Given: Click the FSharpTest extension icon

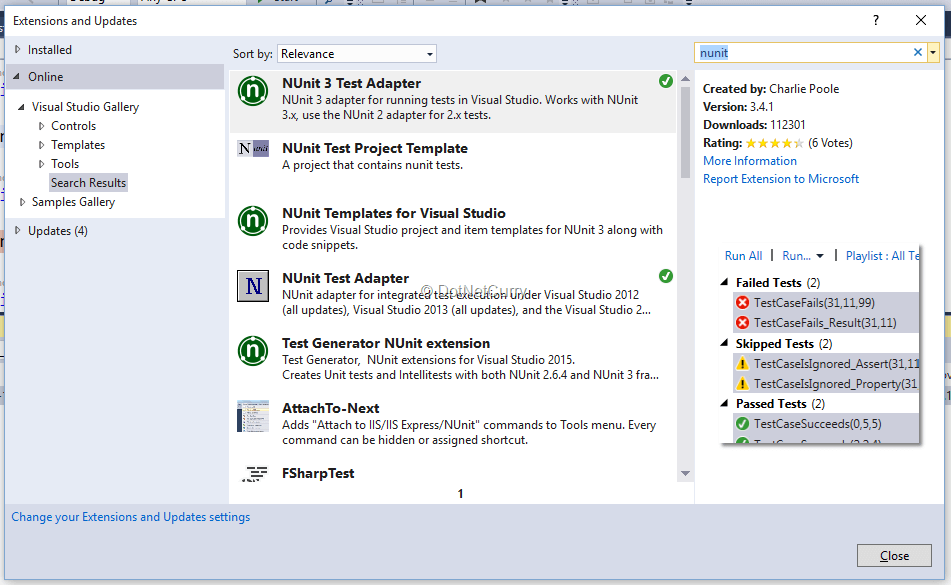Looking at the screenshot, I should click(x=255, y=474).
